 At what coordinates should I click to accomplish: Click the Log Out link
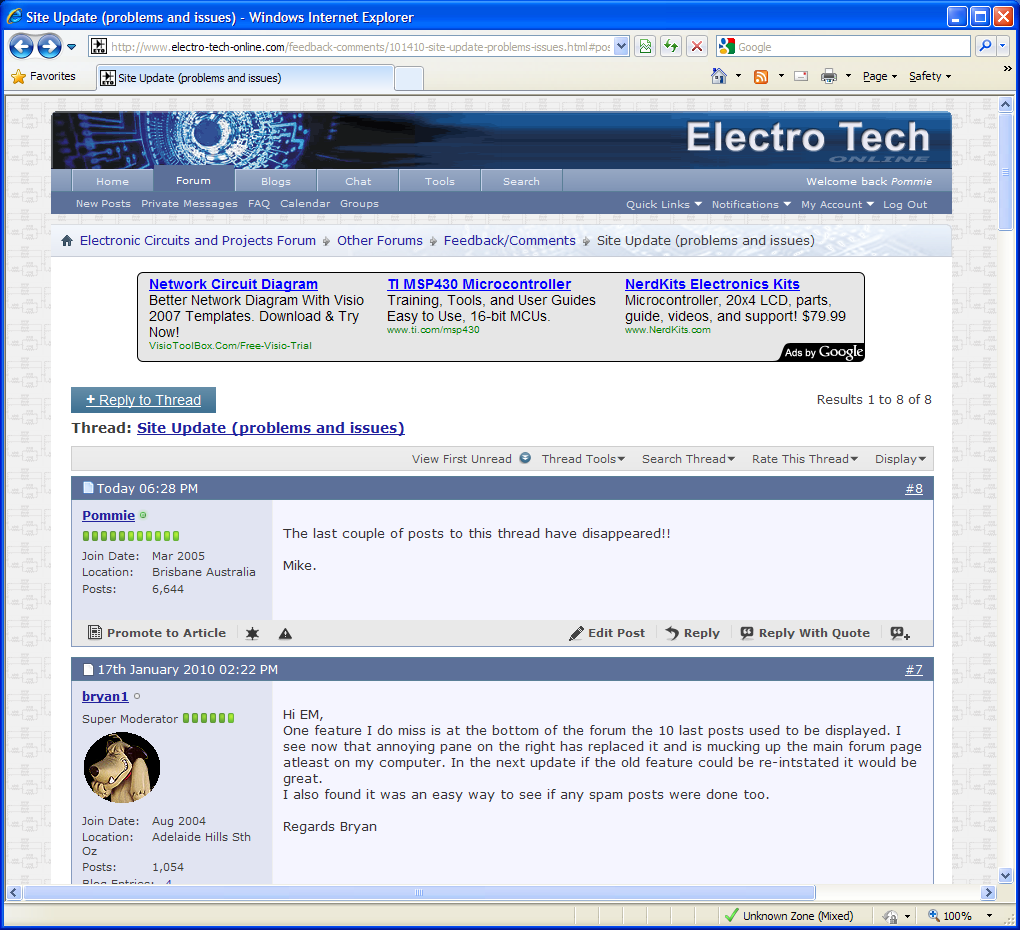tap(905, 204)
